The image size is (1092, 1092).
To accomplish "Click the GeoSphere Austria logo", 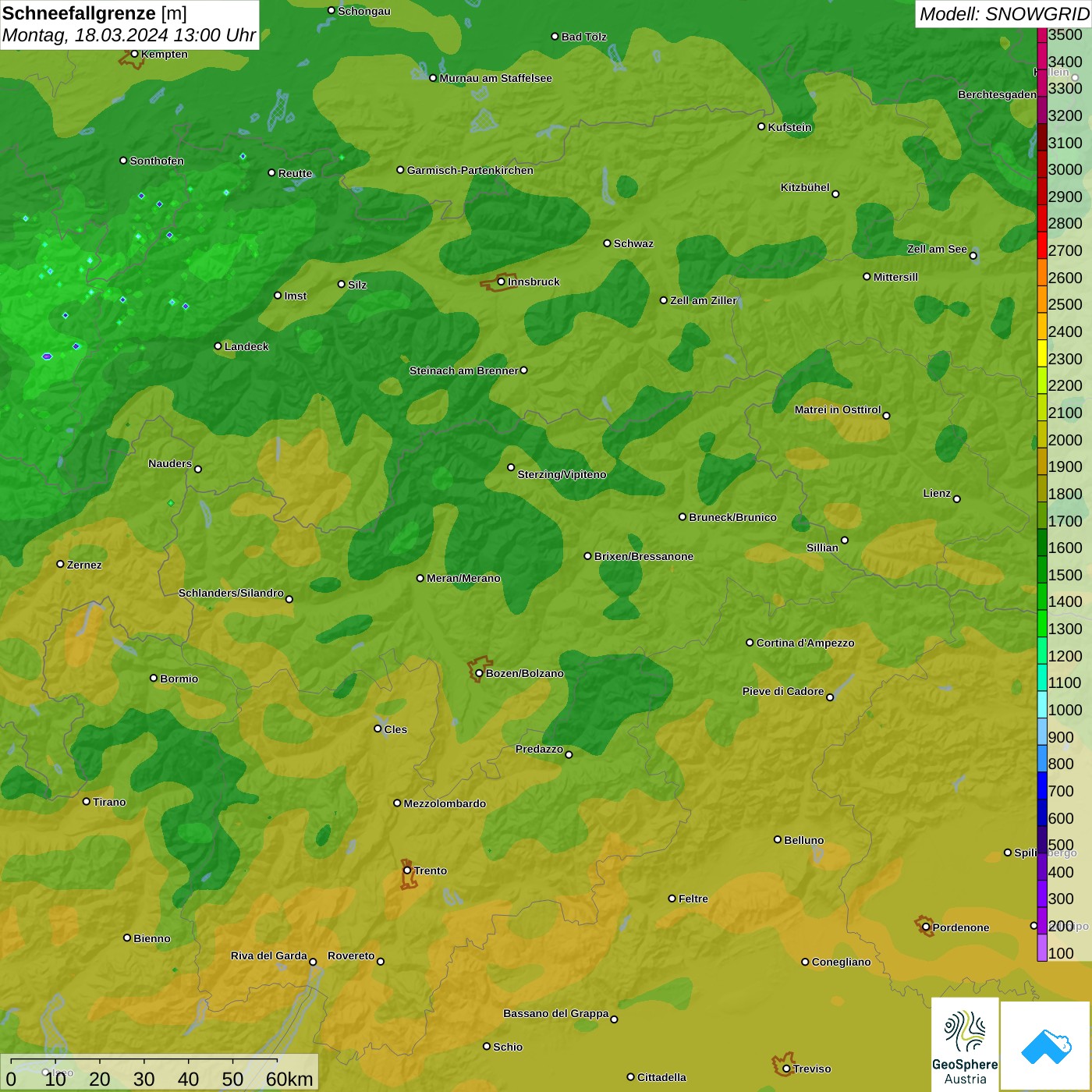I will tap(965, 1044).
